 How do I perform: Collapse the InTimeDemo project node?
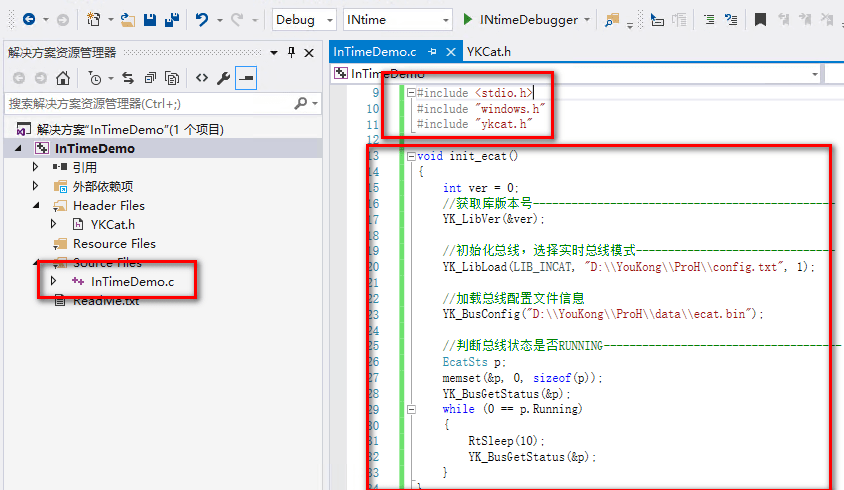click(x=19, y=148)
